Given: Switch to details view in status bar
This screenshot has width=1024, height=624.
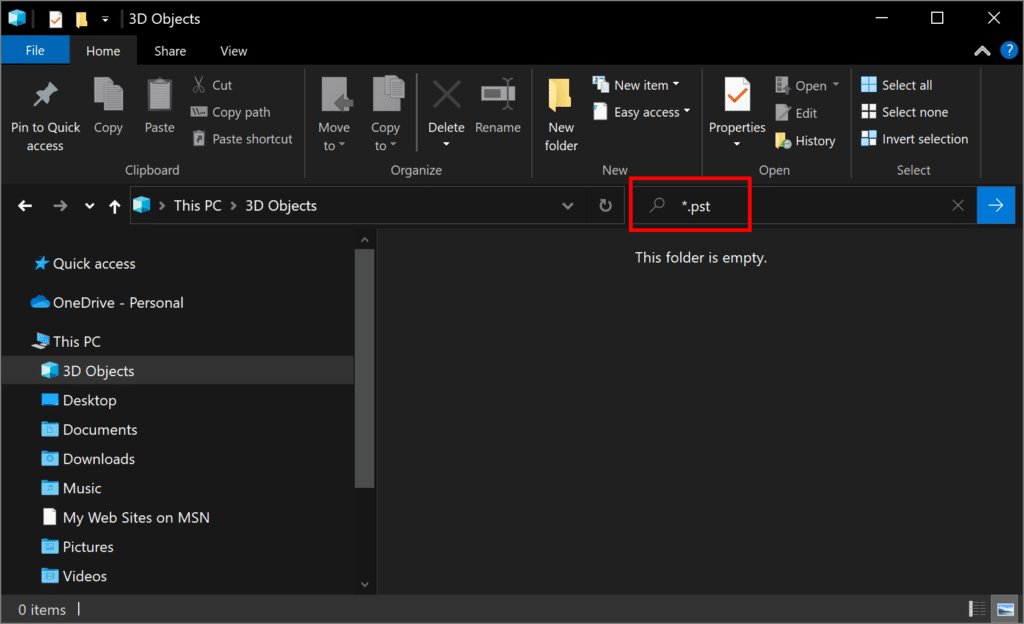Looking at the screenshot, I should (977, 609).
